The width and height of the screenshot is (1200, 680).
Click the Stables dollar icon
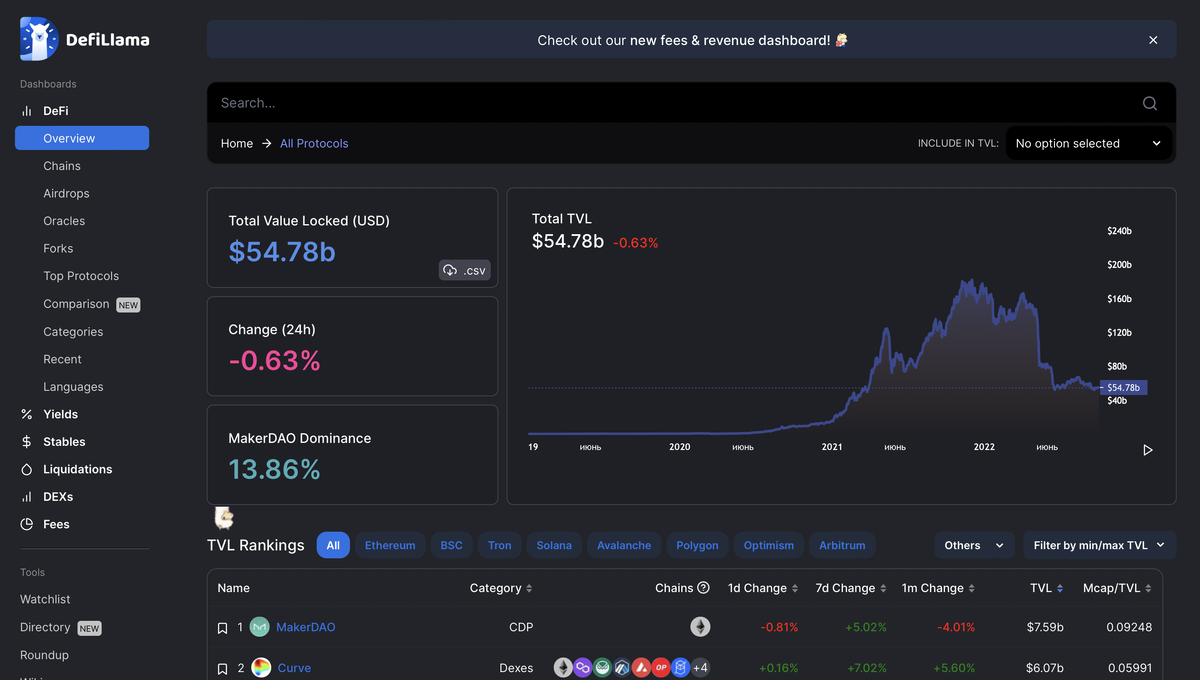click(x=27, y=442)
